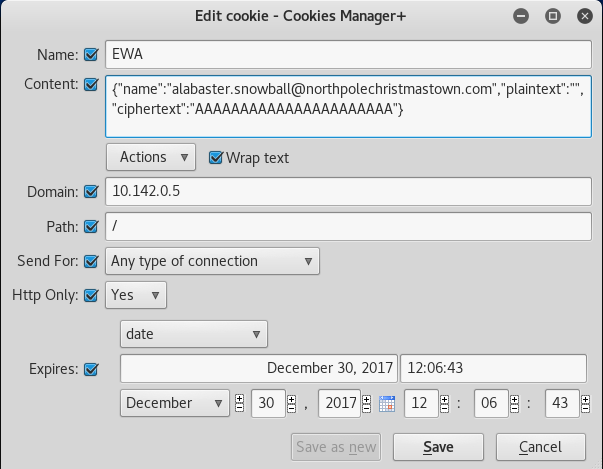Click into the Domain input field

pos(348,191)
